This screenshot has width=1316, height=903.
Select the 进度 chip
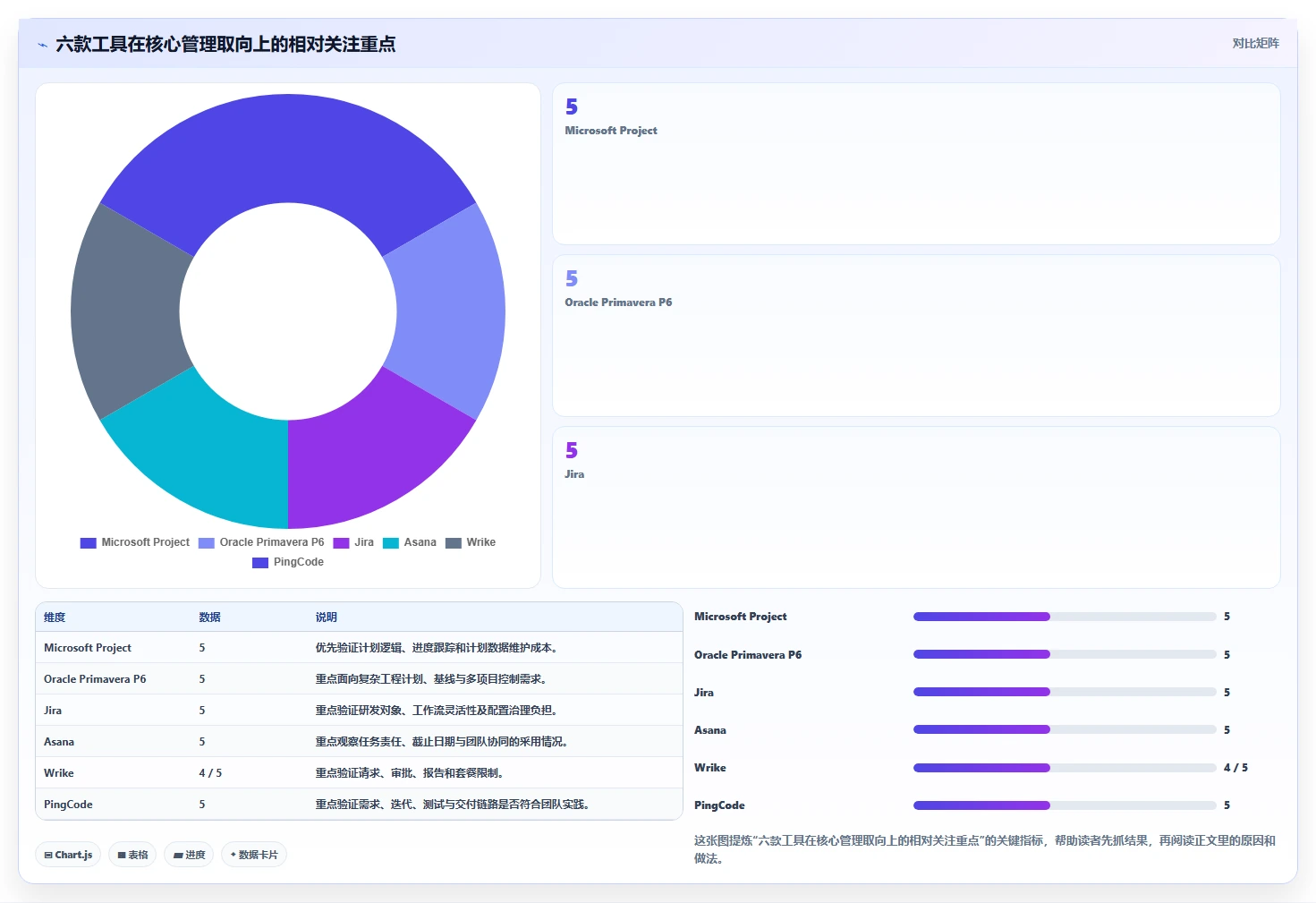189,855
